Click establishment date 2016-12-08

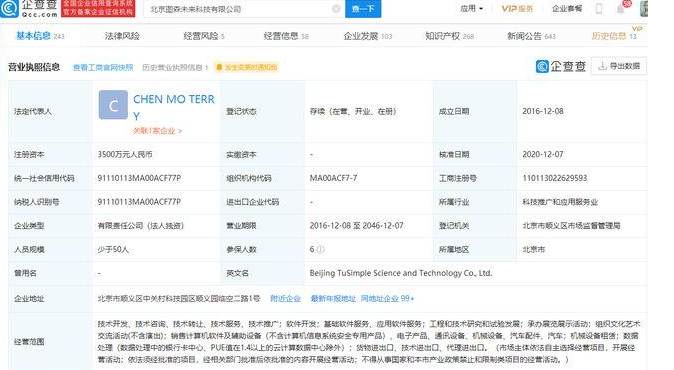pos(543,111)
